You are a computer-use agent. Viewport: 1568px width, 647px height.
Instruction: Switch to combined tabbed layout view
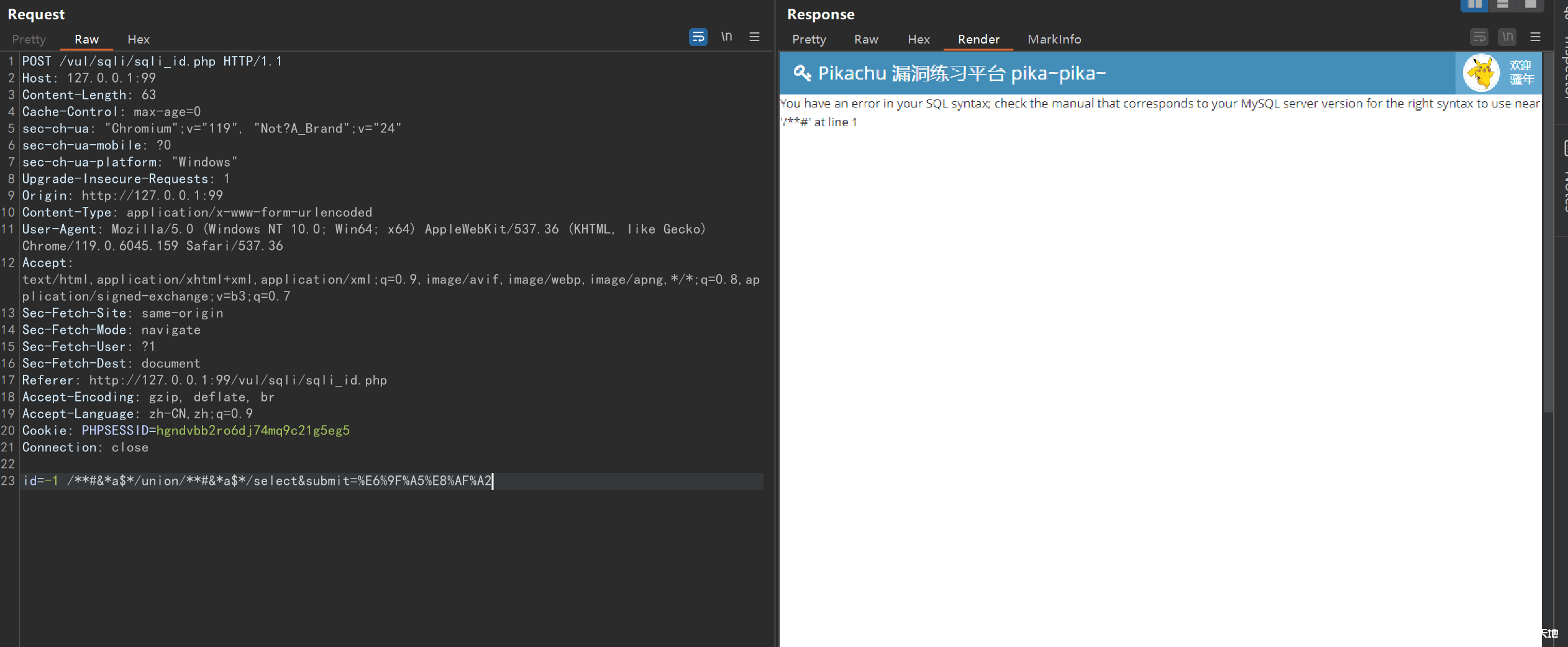pos(1530,5)
